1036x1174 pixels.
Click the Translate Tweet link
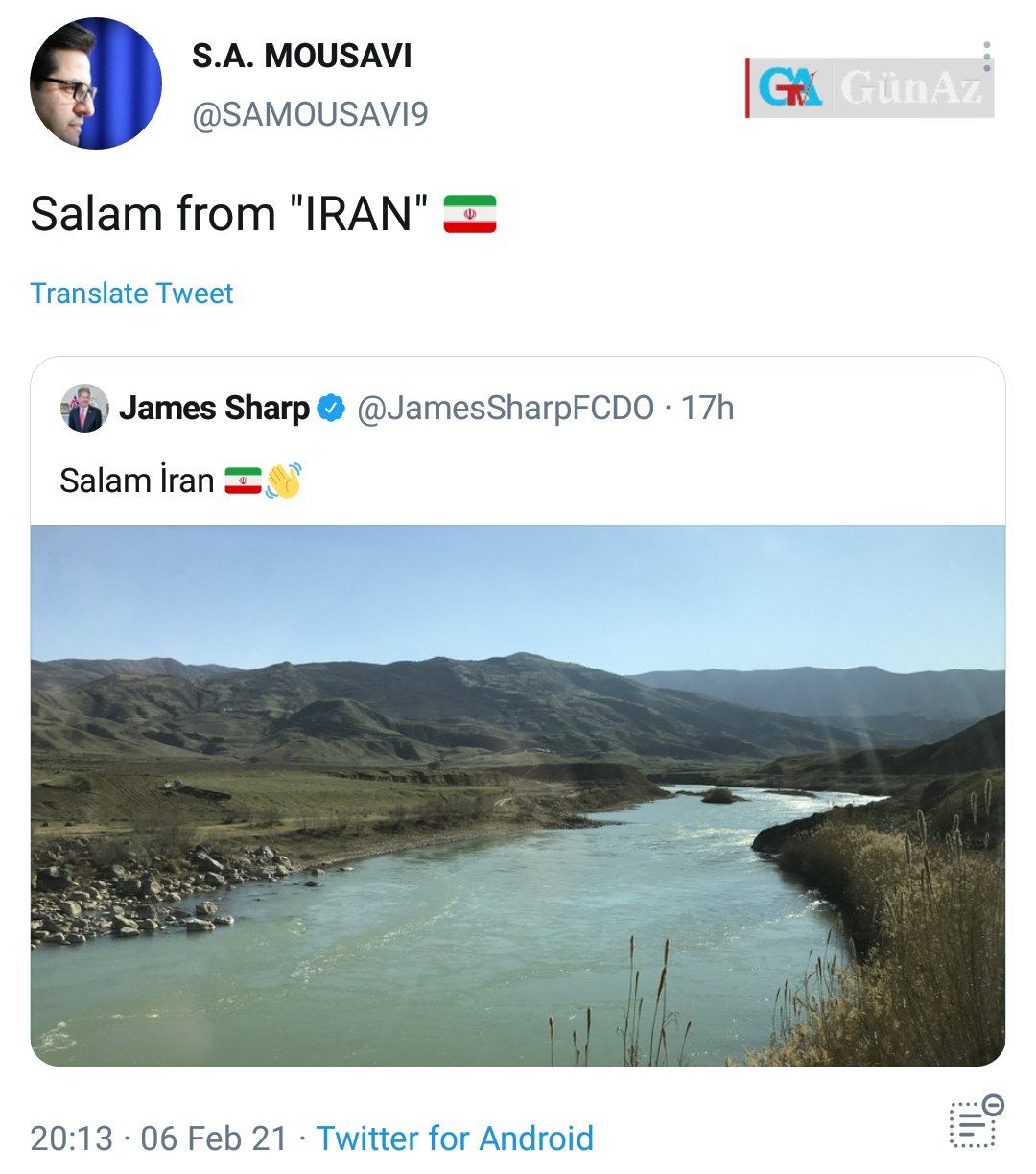pos(131,293)
